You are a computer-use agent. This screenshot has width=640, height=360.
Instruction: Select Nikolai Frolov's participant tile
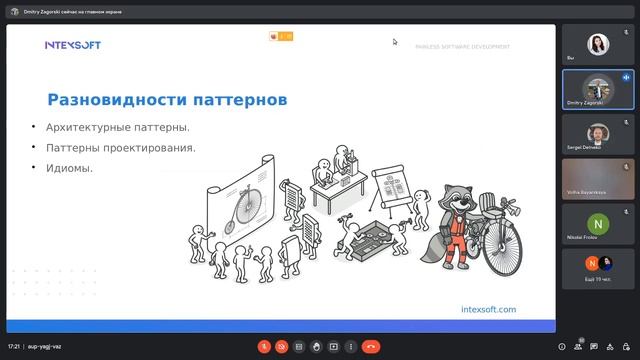[598, 224]
